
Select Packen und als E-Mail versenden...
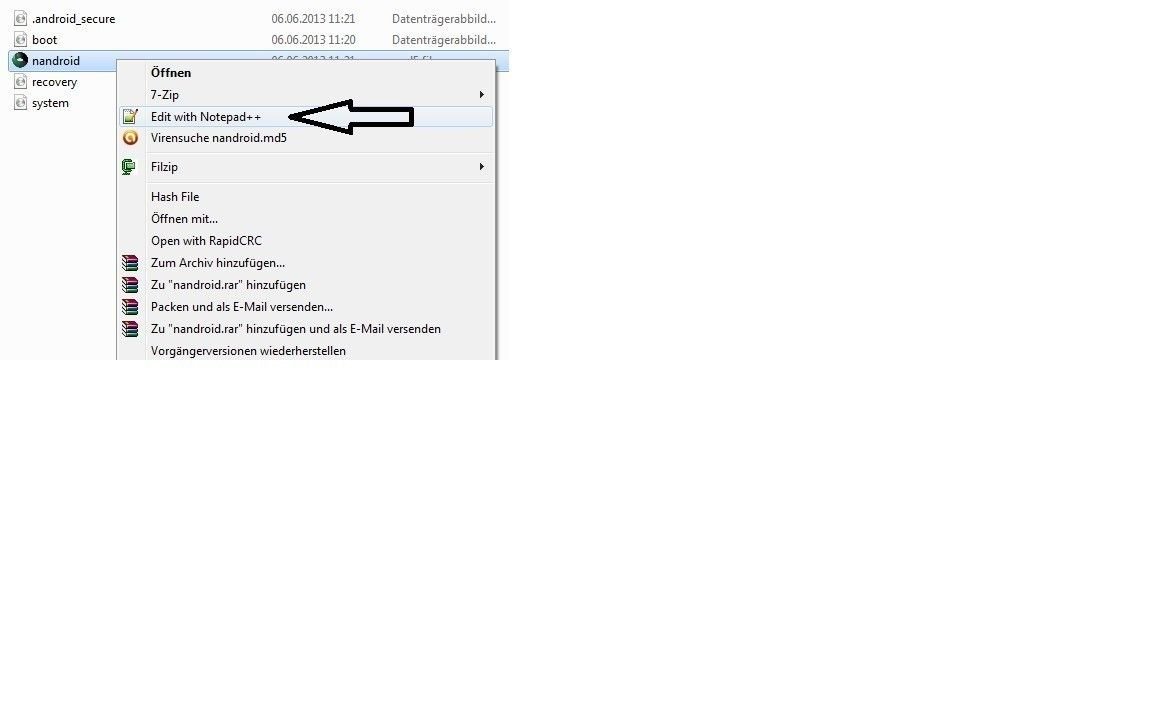click(306, 307)
